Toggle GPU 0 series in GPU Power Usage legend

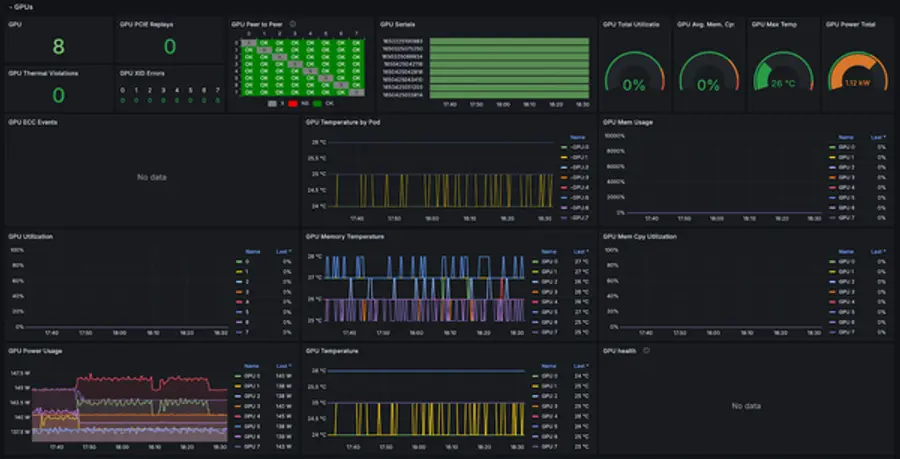248,376
